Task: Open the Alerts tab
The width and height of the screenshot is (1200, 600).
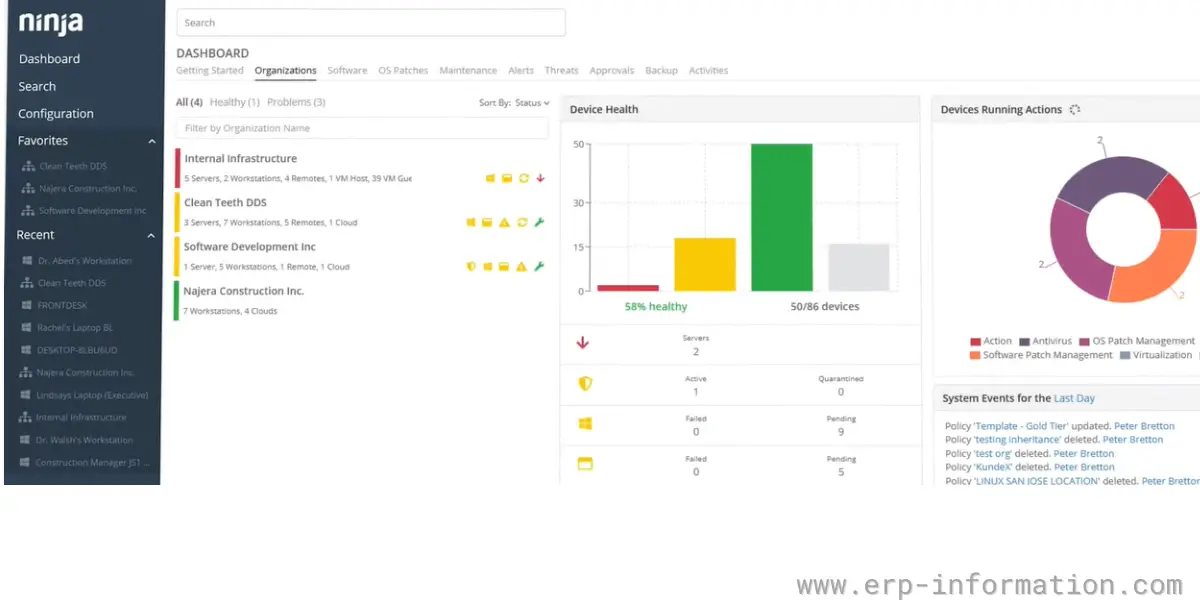Action: (x=521, y=71)
